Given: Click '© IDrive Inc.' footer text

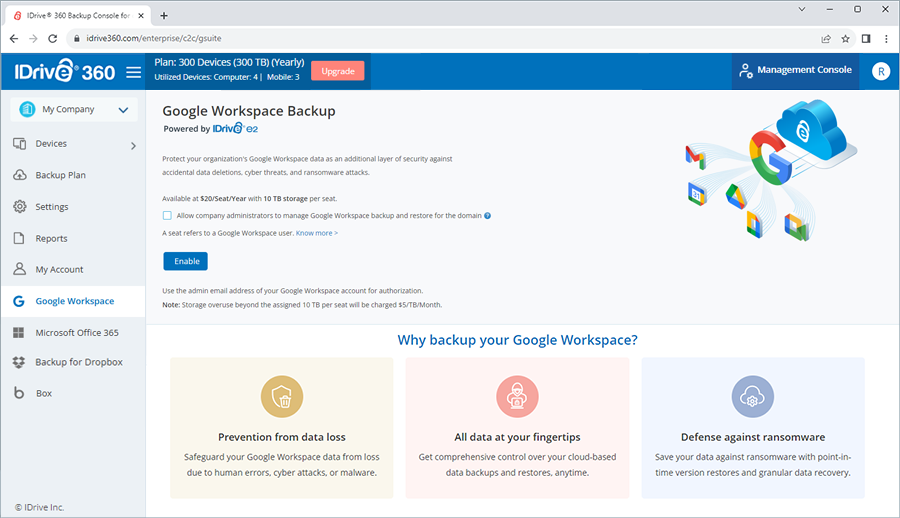Looking at the screenshot, I should (x=40, y=507).
